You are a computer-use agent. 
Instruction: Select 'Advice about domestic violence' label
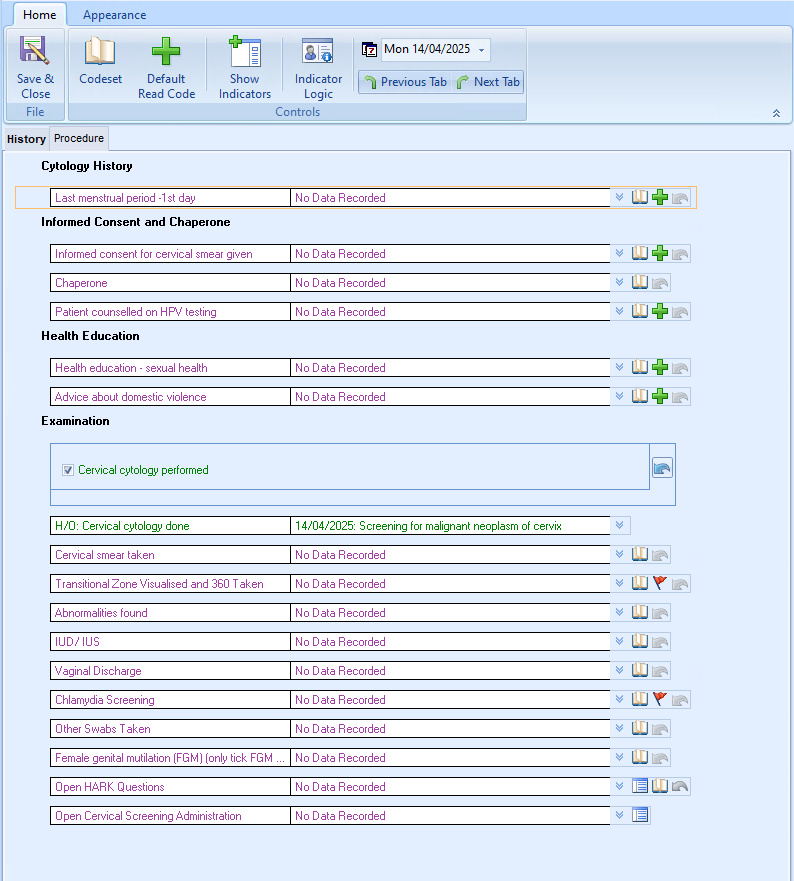coord(130,397)
